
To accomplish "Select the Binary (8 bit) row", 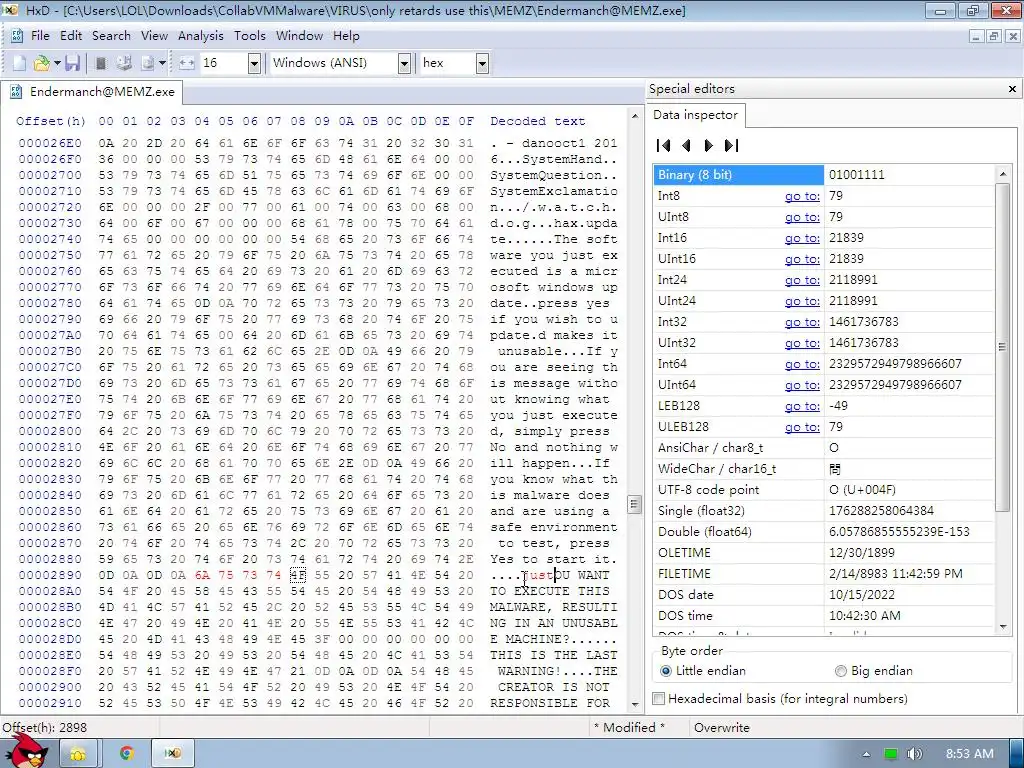I will pyautogui.click(x=824, y=175).
